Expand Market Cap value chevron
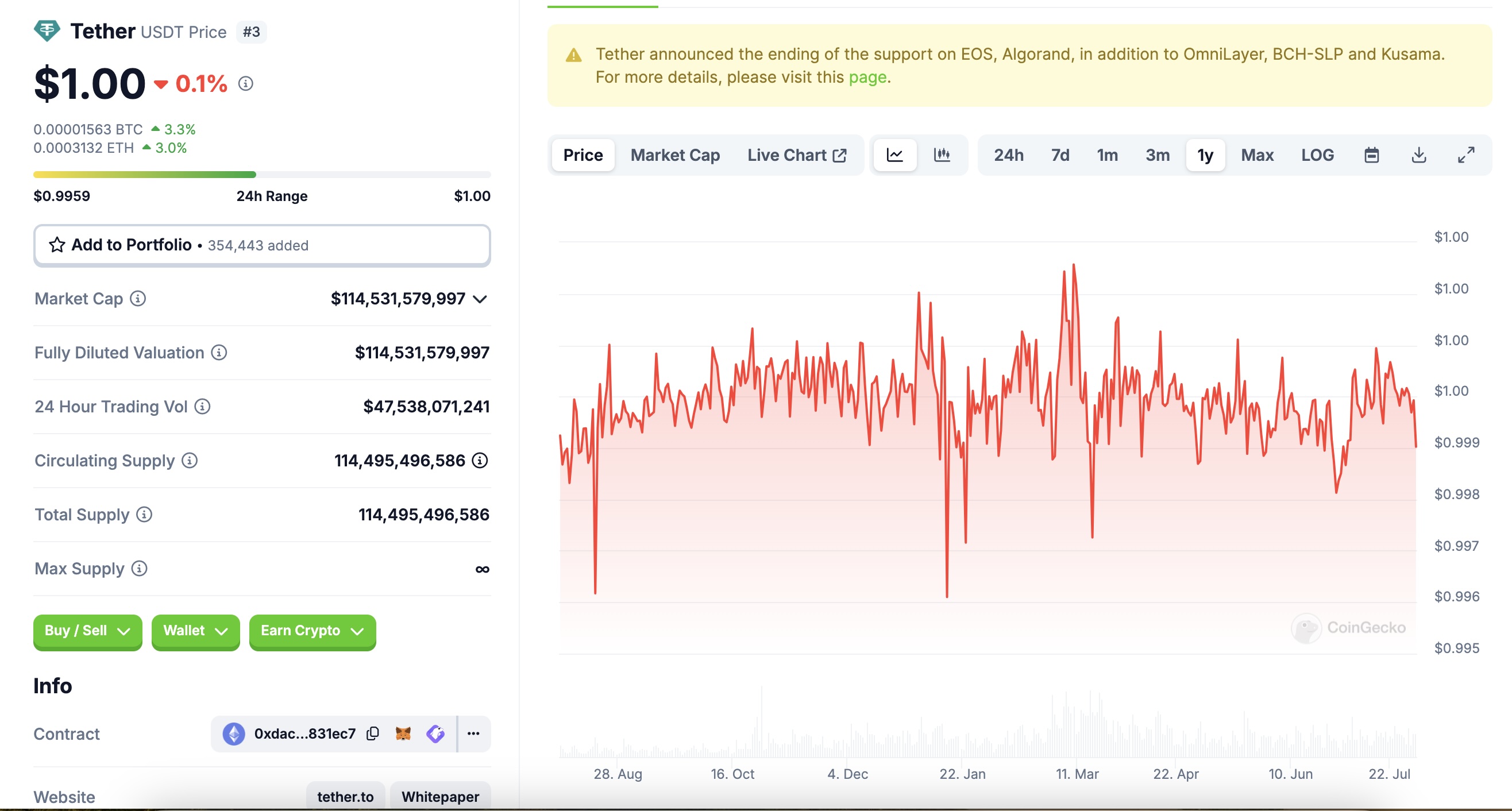The width and height of the screenshot is (1512, 811). pos(480,299)
